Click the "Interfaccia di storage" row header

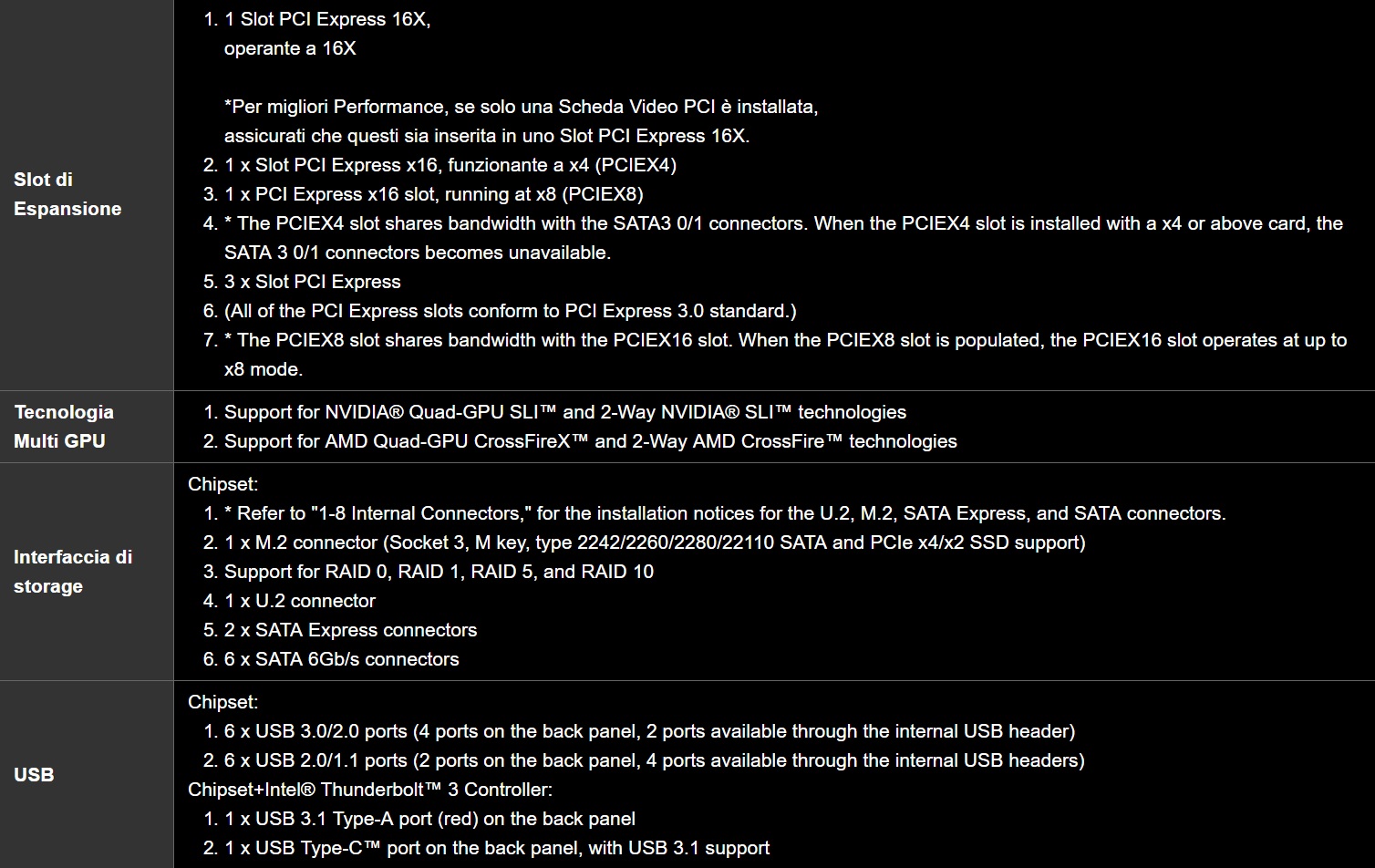coord(73,572)
